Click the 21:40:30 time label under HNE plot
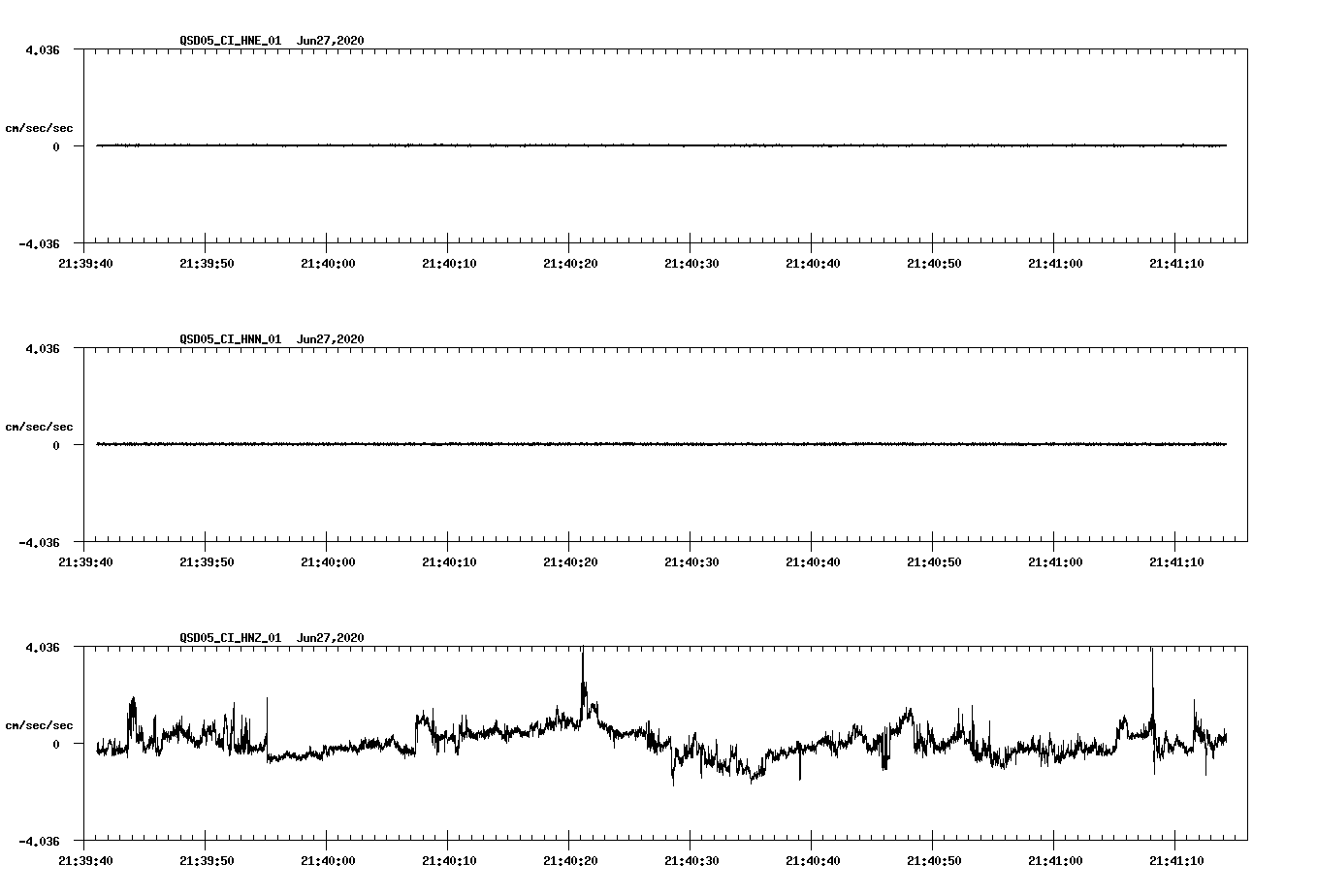This screenshot has height=896, width=1317. coord(691,264)
